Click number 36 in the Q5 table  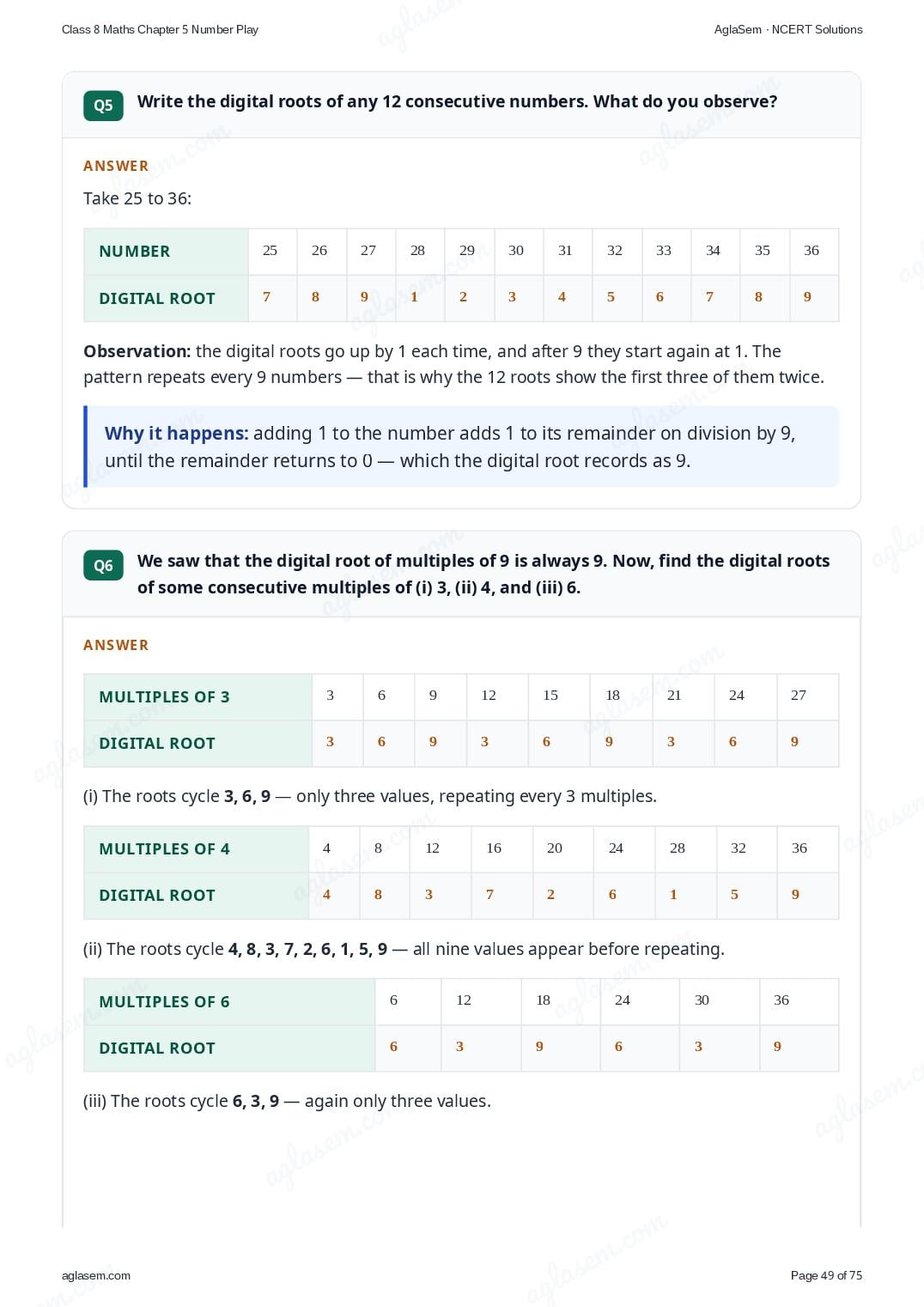(812, 251)
